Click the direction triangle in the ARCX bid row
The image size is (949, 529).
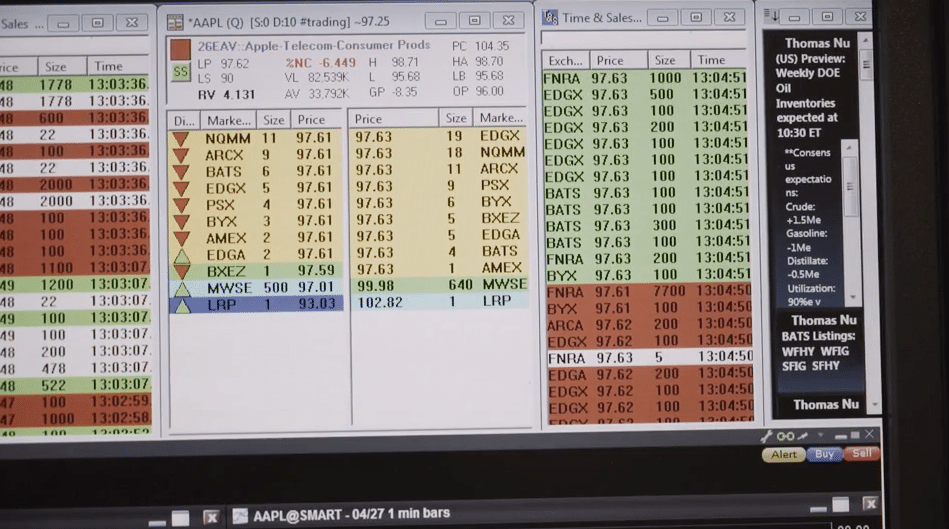[x=180, y=156]
